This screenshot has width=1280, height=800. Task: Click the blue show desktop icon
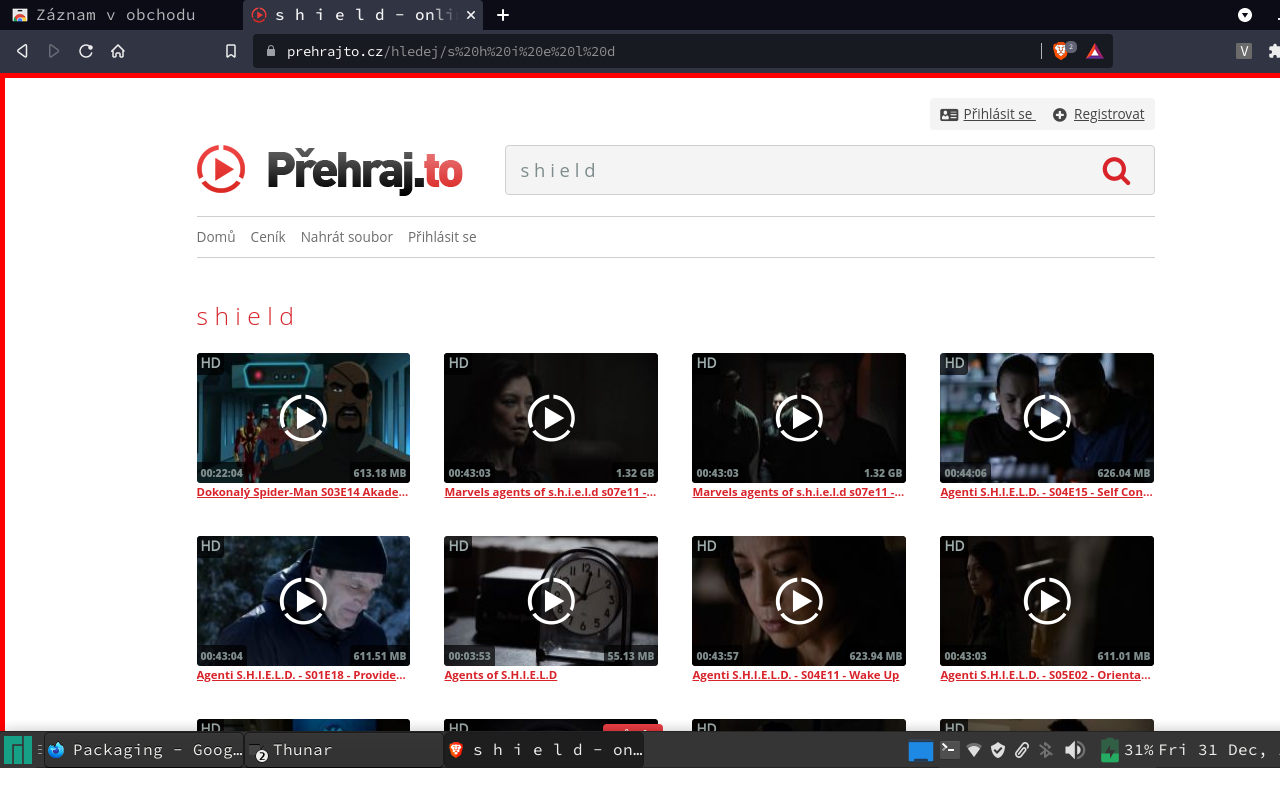[920, 750]
